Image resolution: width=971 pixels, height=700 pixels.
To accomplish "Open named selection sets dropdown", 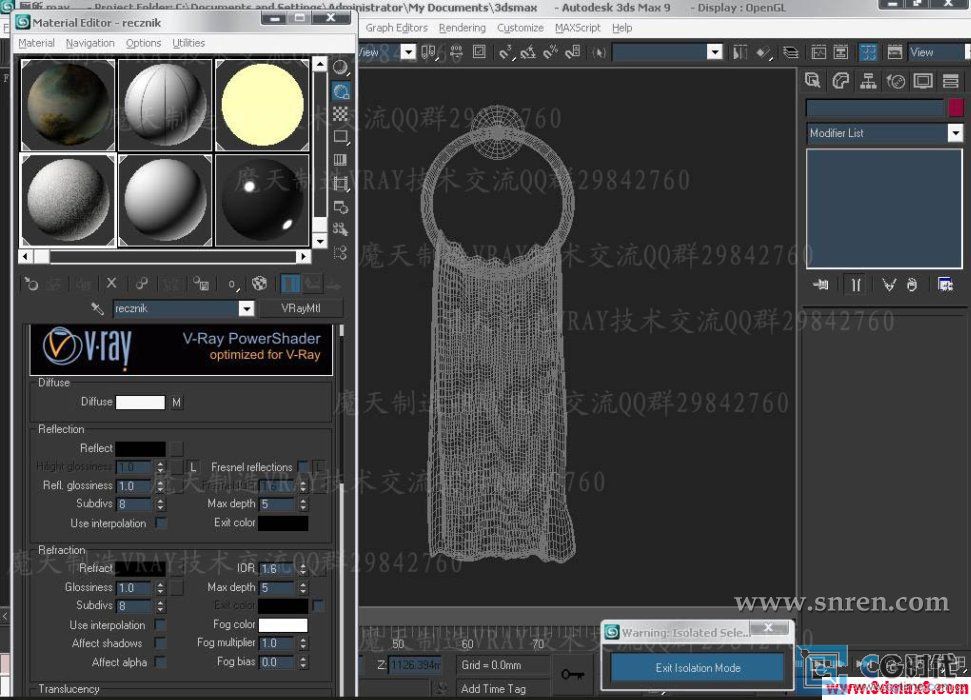I will pos(715,52).
